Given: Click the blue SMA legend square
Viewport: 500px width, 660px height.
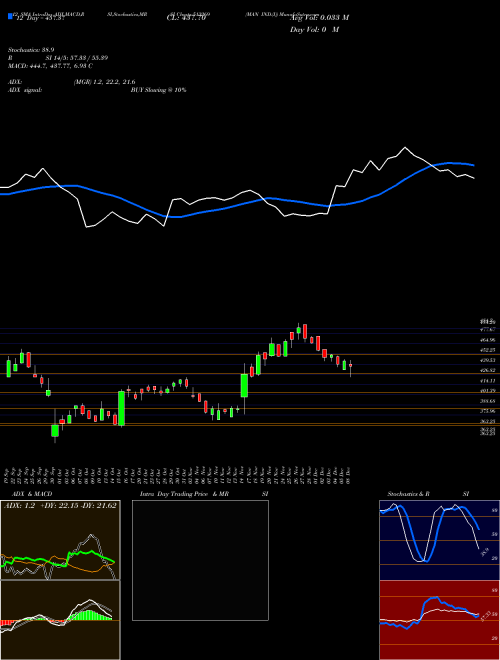Looking at the screenshot, I should (10, 16).
